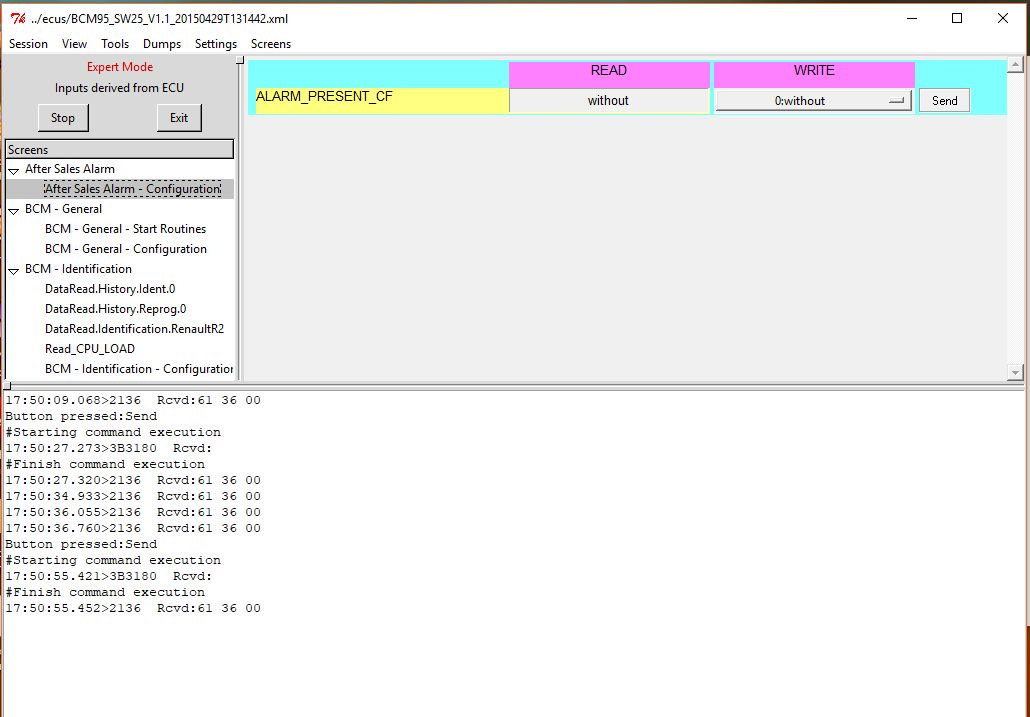Click the Screens tree header
This screenshot has height=717, width=1030.
pyautogui.click(x=120, y=149)
